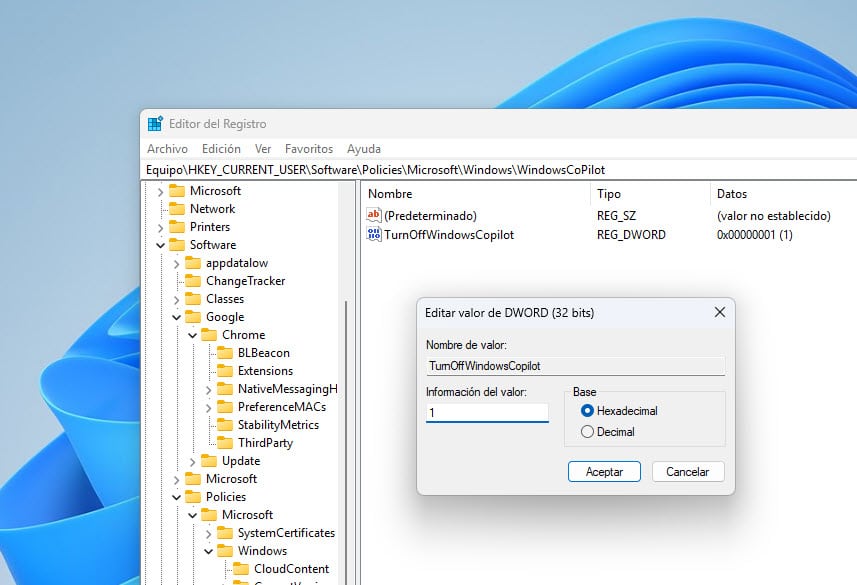Viewport: 857px width, 585px height.
Task: Click the Información del valor field
Action: tap(487, 413)
